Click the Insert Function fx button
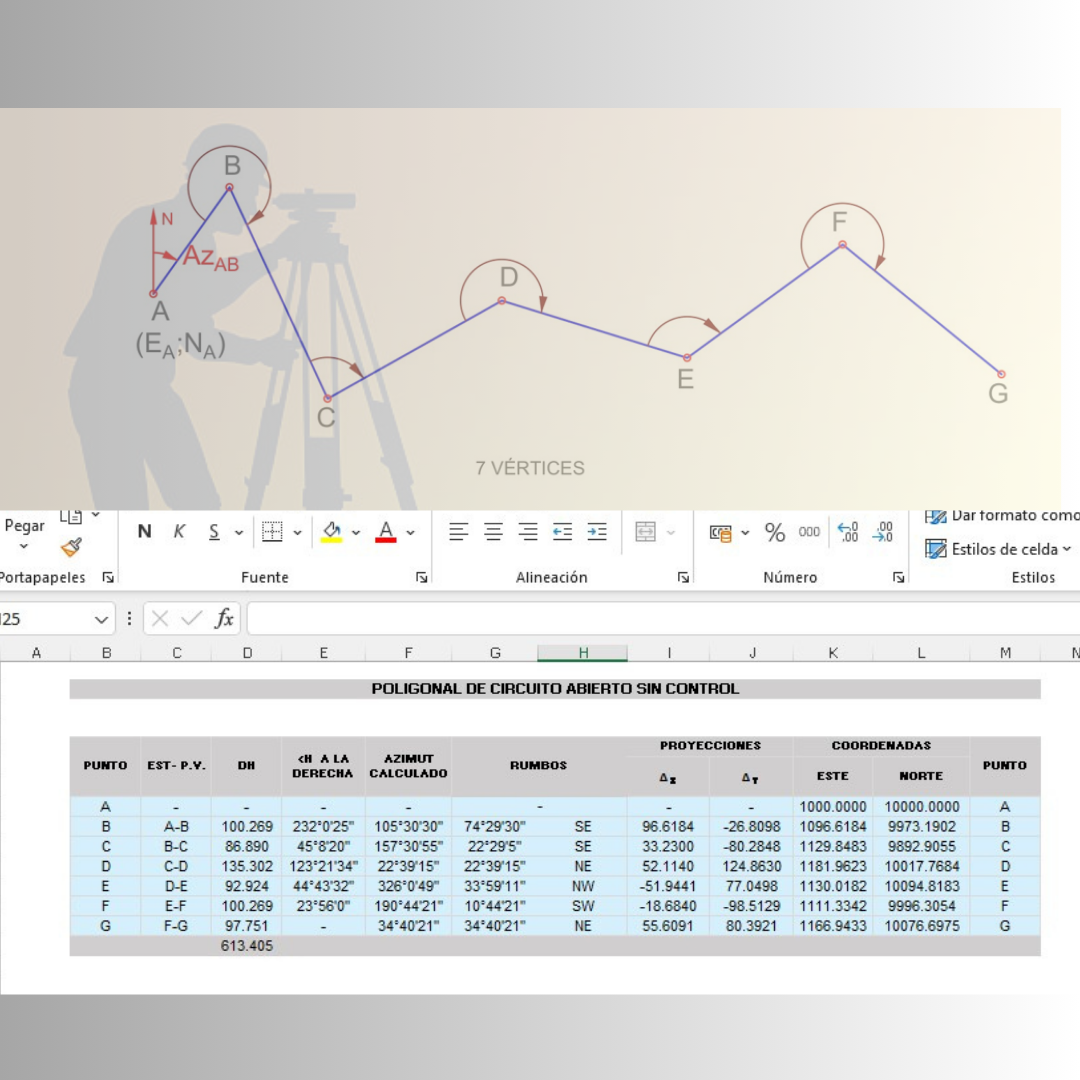The height and width of the screenshot is (1080, 1080). [224, 619]
